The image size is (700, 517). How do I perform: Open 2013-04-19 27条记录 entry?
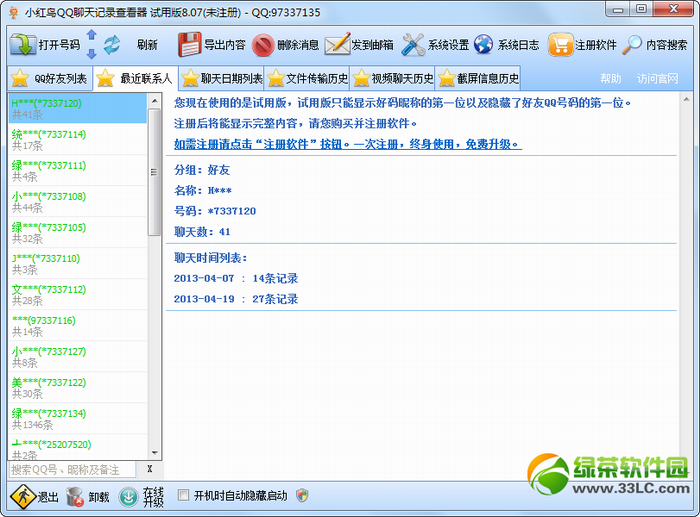[236, 299]
